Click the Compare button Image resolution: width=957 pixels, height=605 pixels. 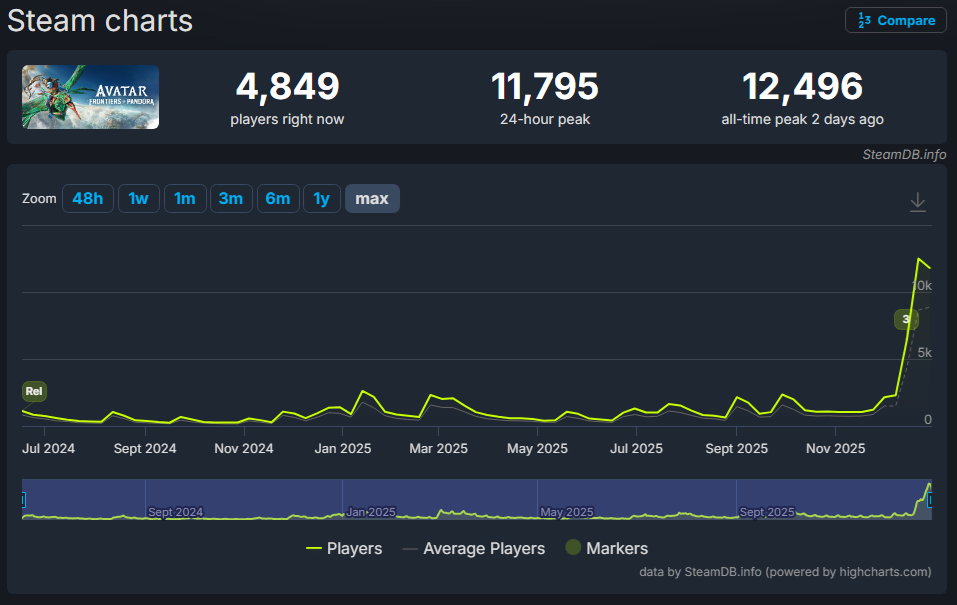pos(895,20)
